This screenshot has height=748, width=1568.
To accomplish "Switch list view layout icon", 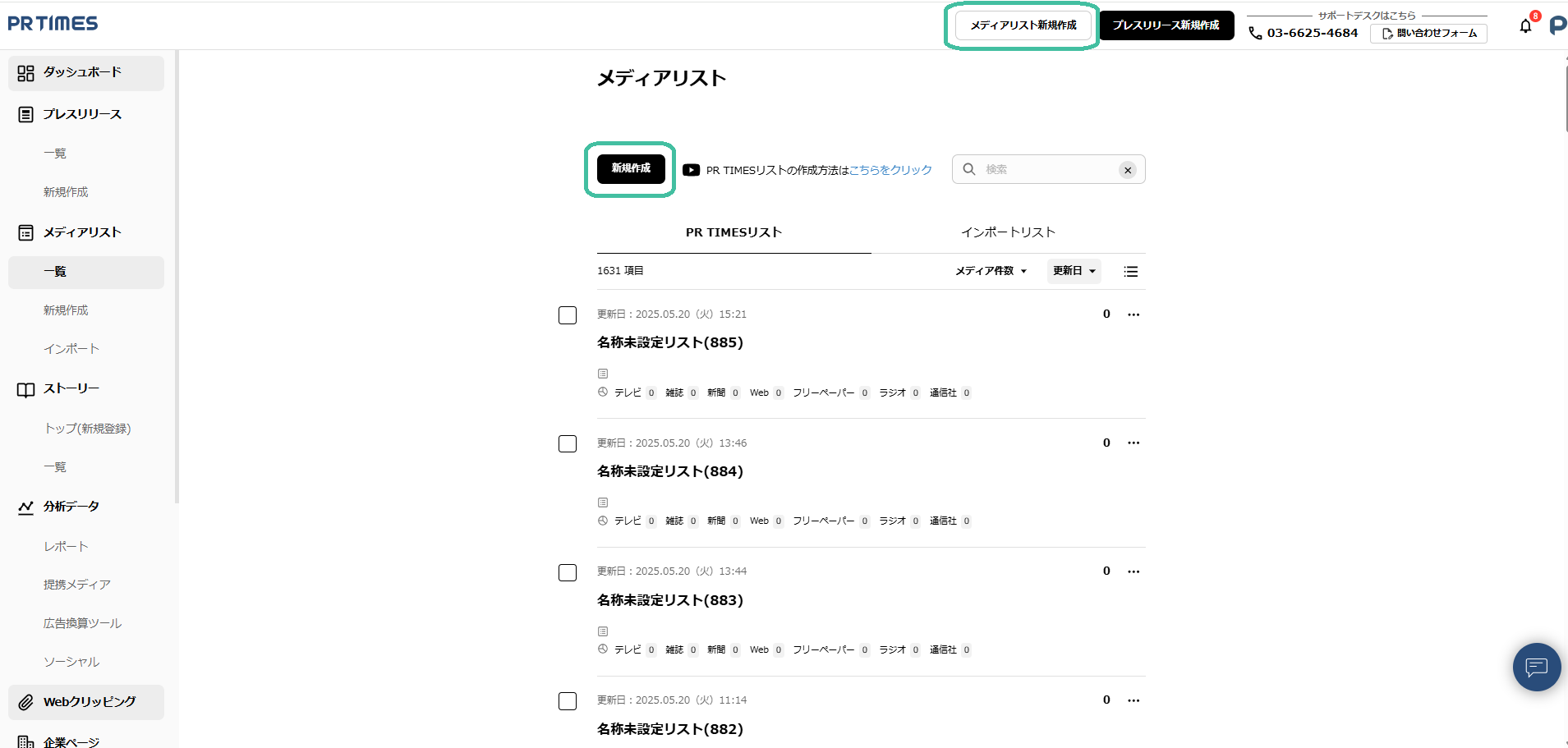I will [x=1131, y=272].
